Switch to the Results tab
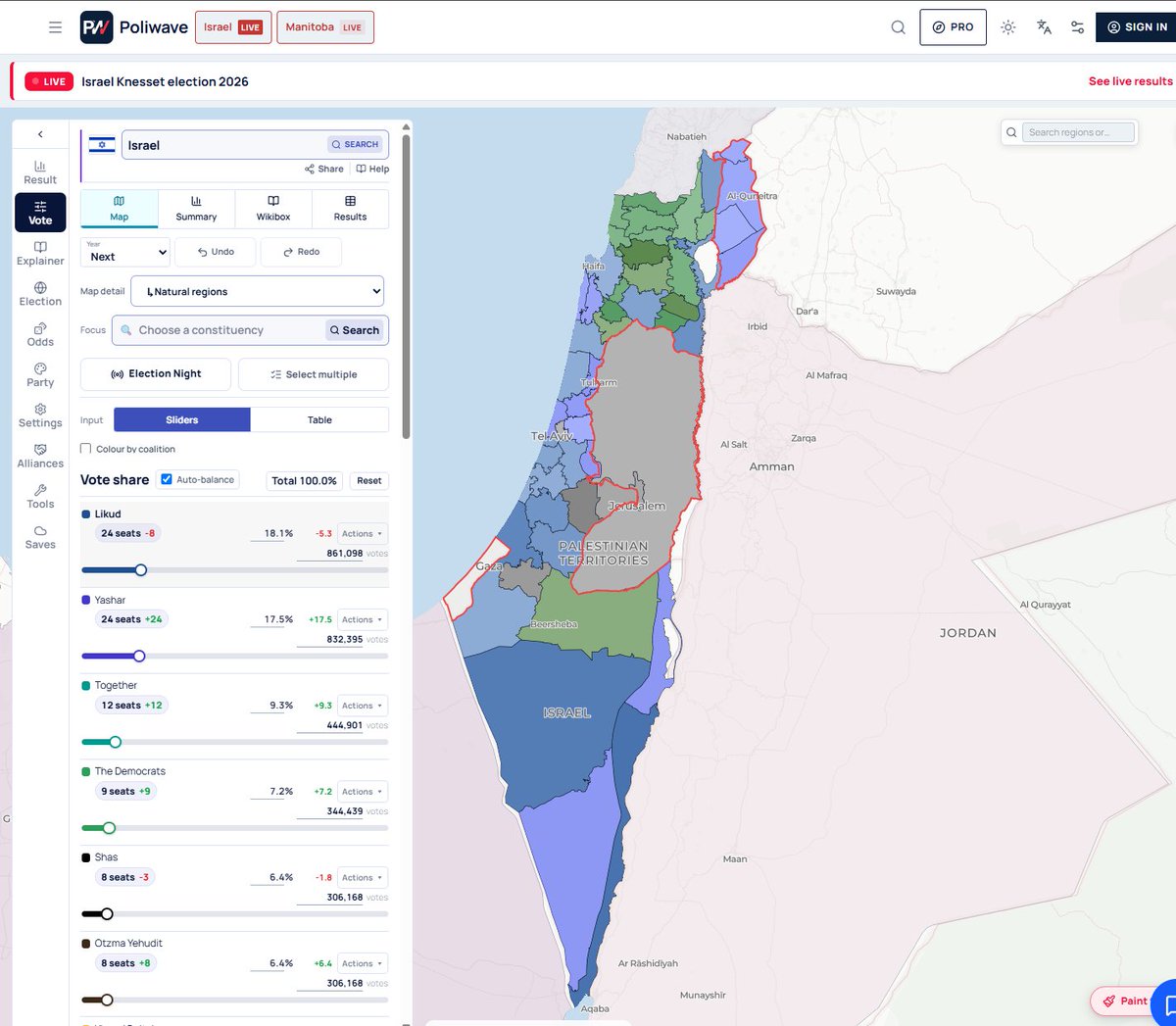The height and width of the screenshot is (1026, 1176). [350, 208]
